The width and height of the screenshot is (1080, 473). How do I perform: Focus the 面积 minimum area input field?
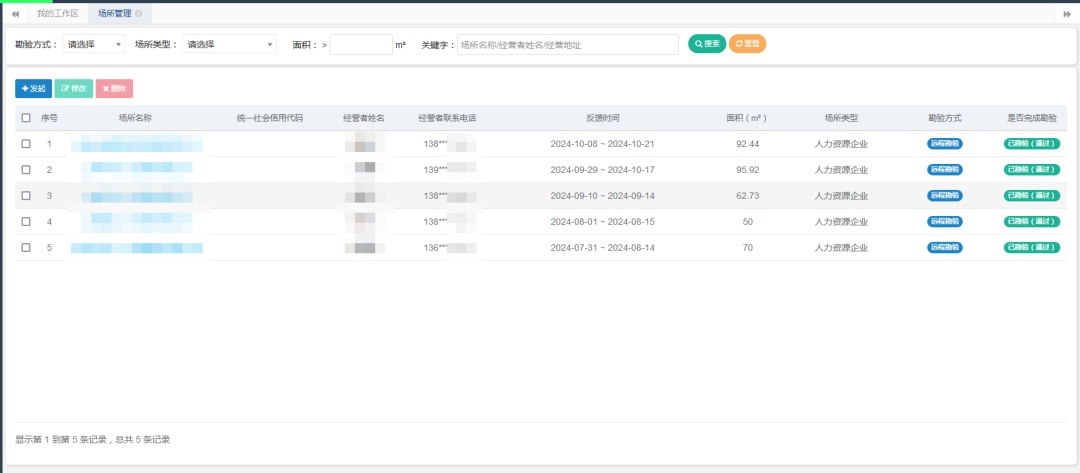pos(361,45)
